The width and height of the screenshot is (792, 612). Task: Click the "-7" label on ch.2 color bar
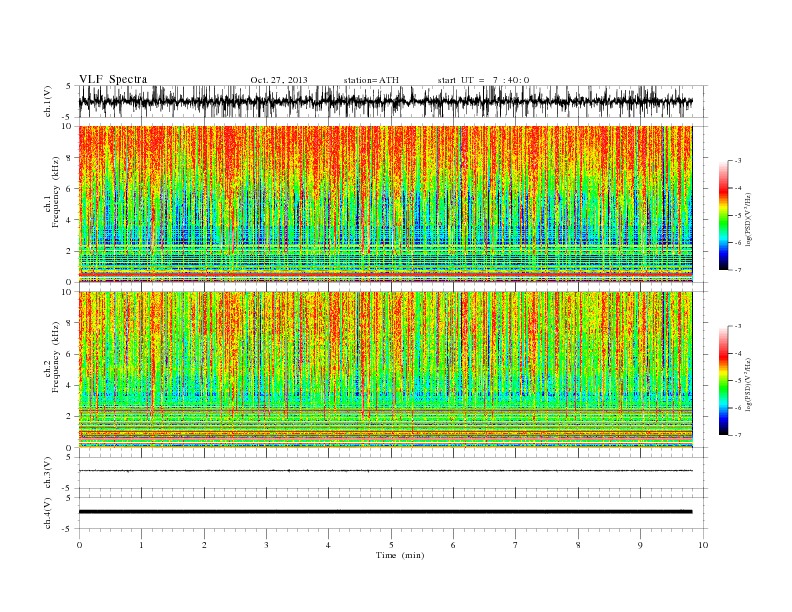pyautogui.click(x=737, y=435)
